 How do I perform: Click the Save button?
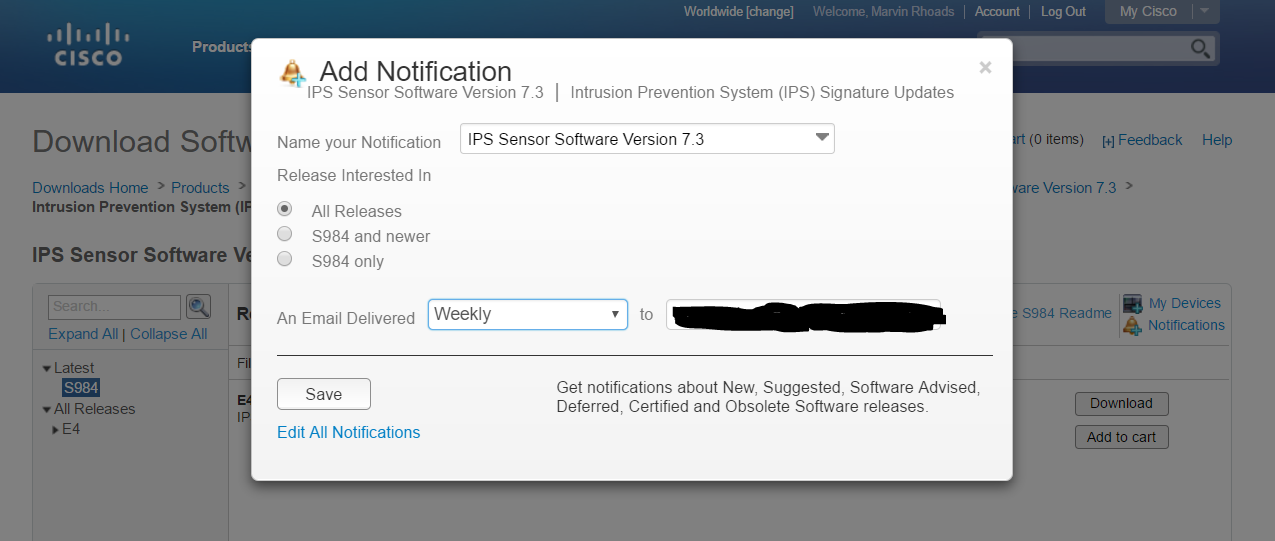point(323,394)
